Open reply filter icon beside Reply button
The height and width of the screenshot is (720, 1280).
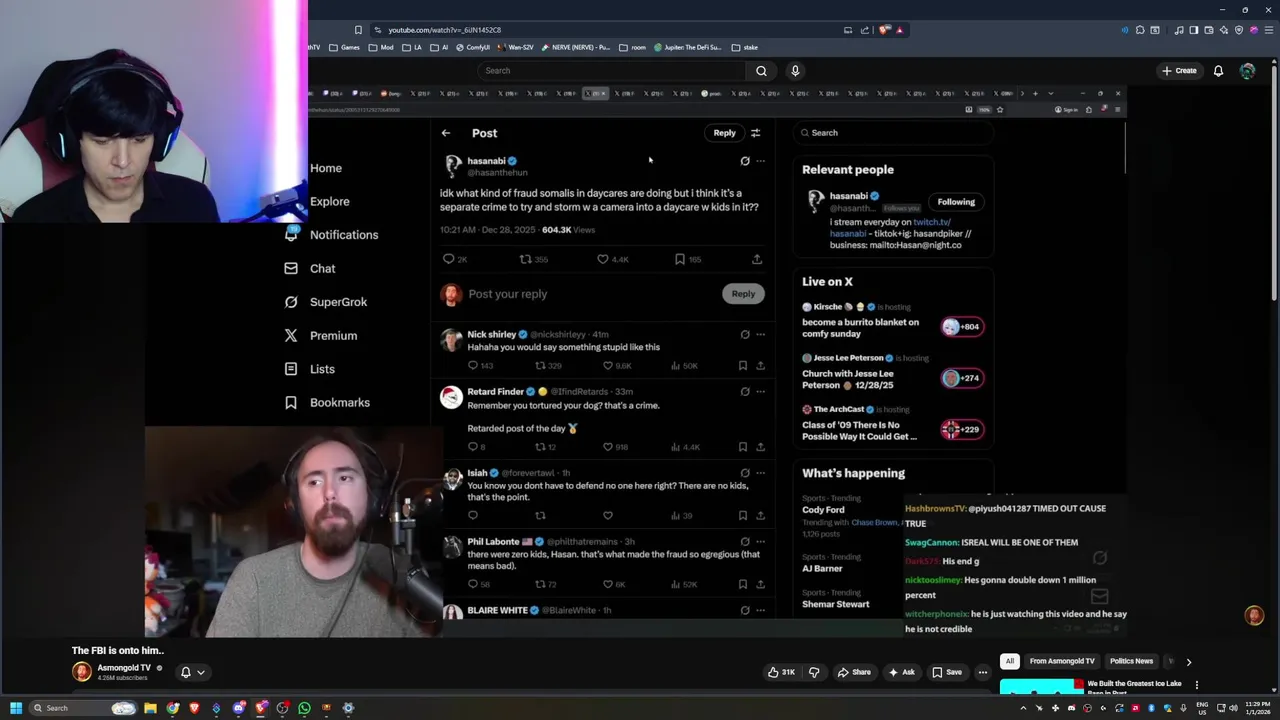point(755,133)
